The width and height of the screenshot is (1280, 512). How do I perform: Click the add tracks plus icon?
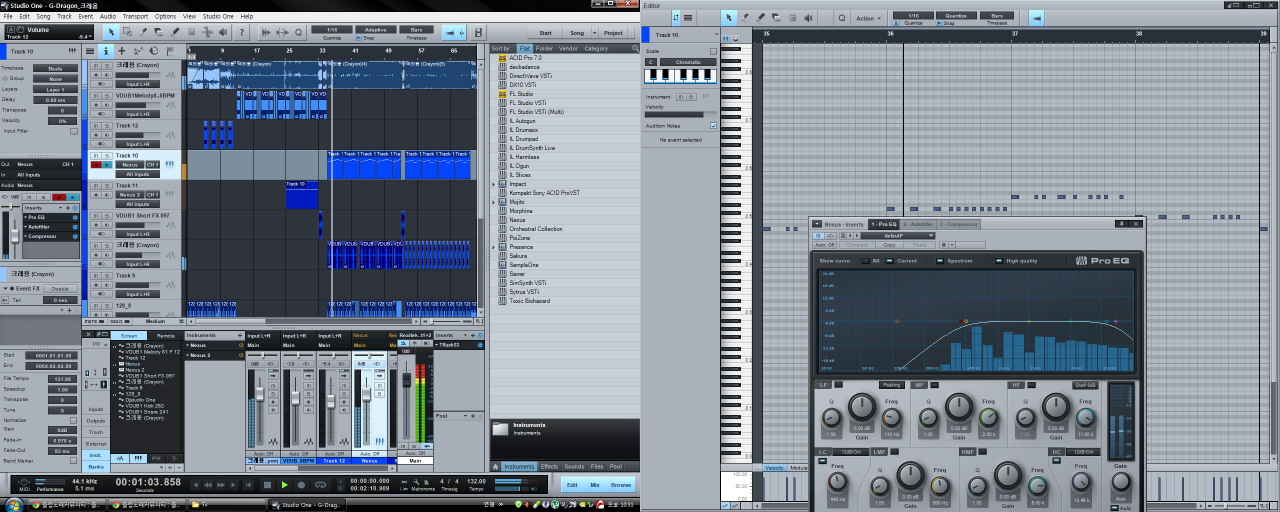(x=122, y=51)
